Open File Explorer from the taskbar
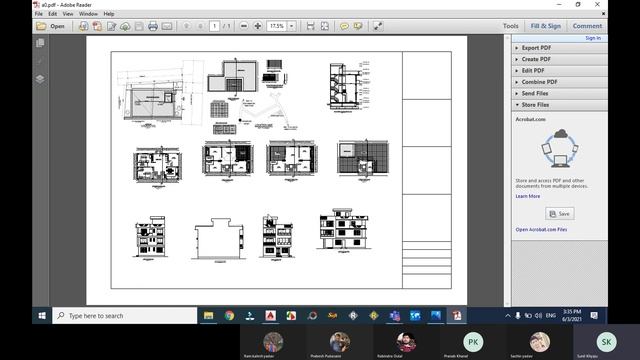 209,316
